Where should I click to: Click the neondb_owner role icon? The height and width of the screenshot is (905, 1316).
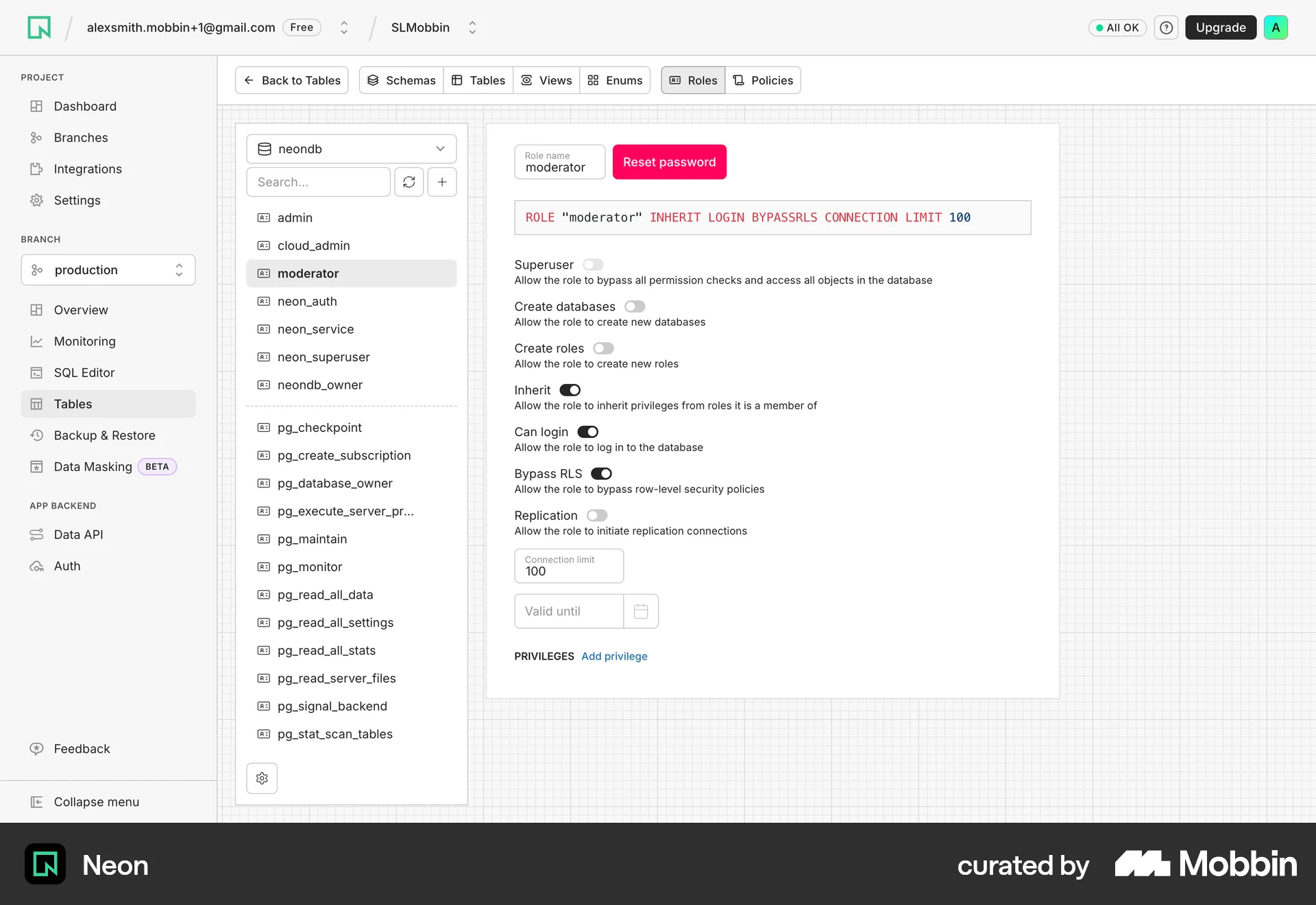263,385
